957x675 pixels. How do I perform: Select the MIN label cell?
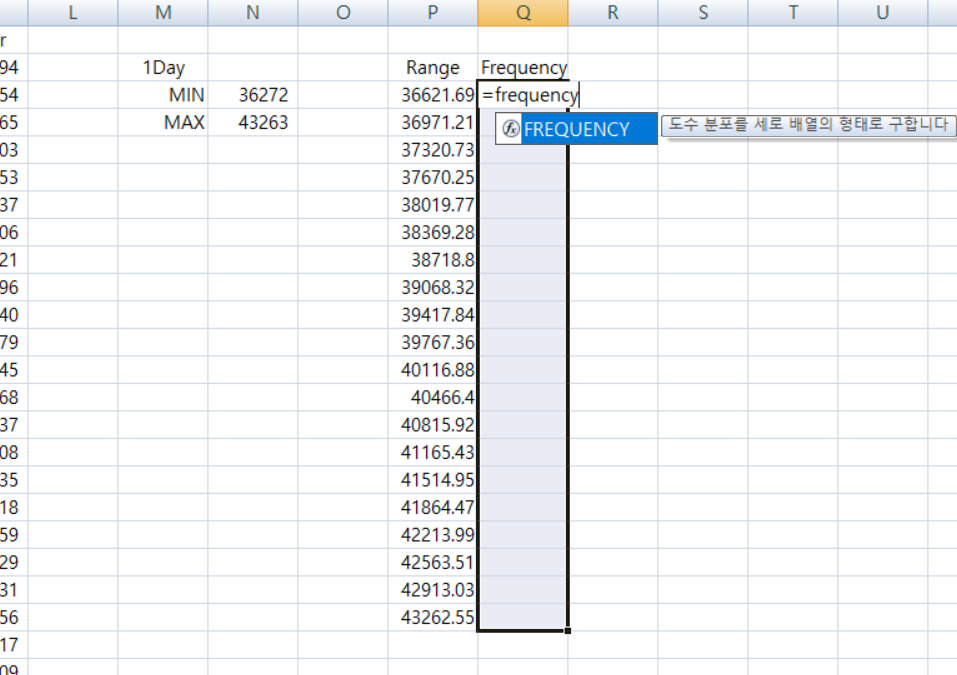click(x=163, y=95)
